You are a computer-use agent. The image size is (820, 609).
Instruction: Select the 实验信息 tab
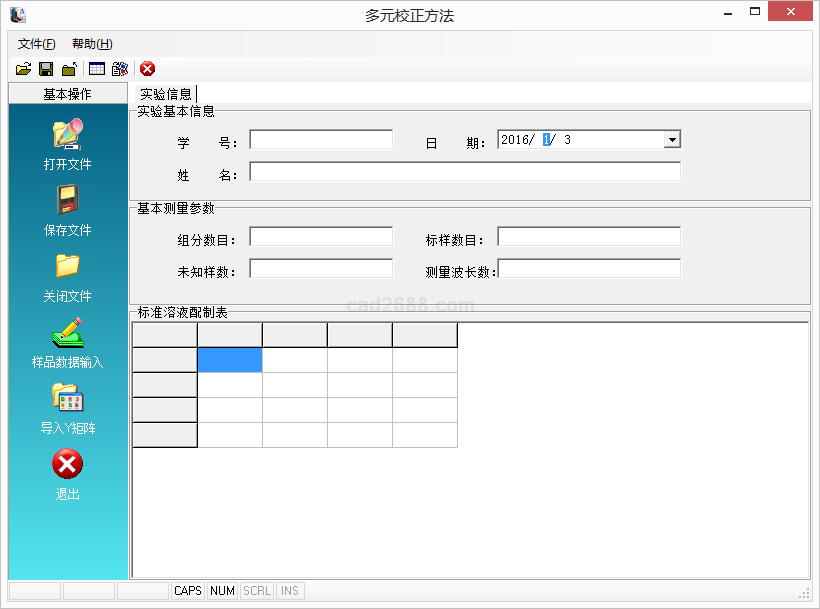click(x=166, y=94)
